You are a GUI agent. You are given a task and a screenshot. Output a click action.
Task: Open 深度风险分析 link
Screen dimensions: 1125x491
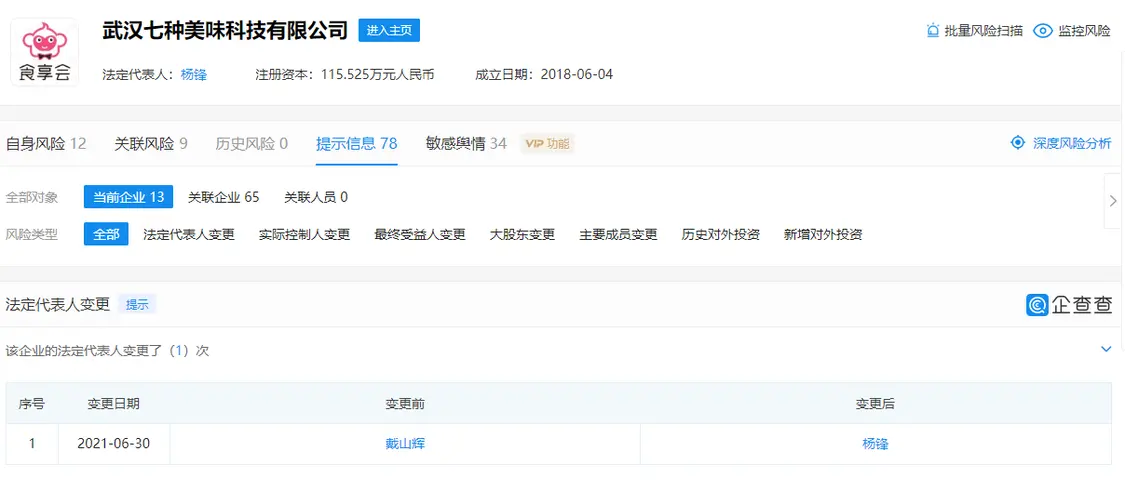[1072, 143]
